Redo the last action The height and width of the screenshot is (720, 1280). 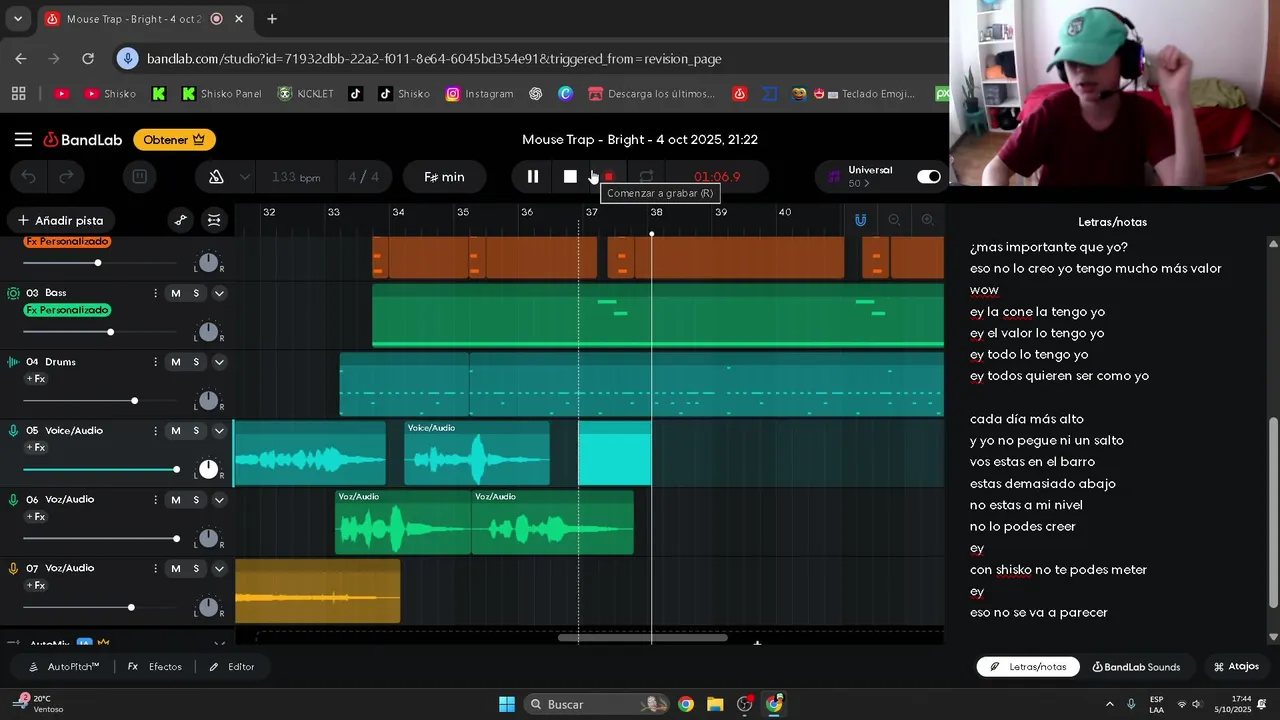pos(66,177)
